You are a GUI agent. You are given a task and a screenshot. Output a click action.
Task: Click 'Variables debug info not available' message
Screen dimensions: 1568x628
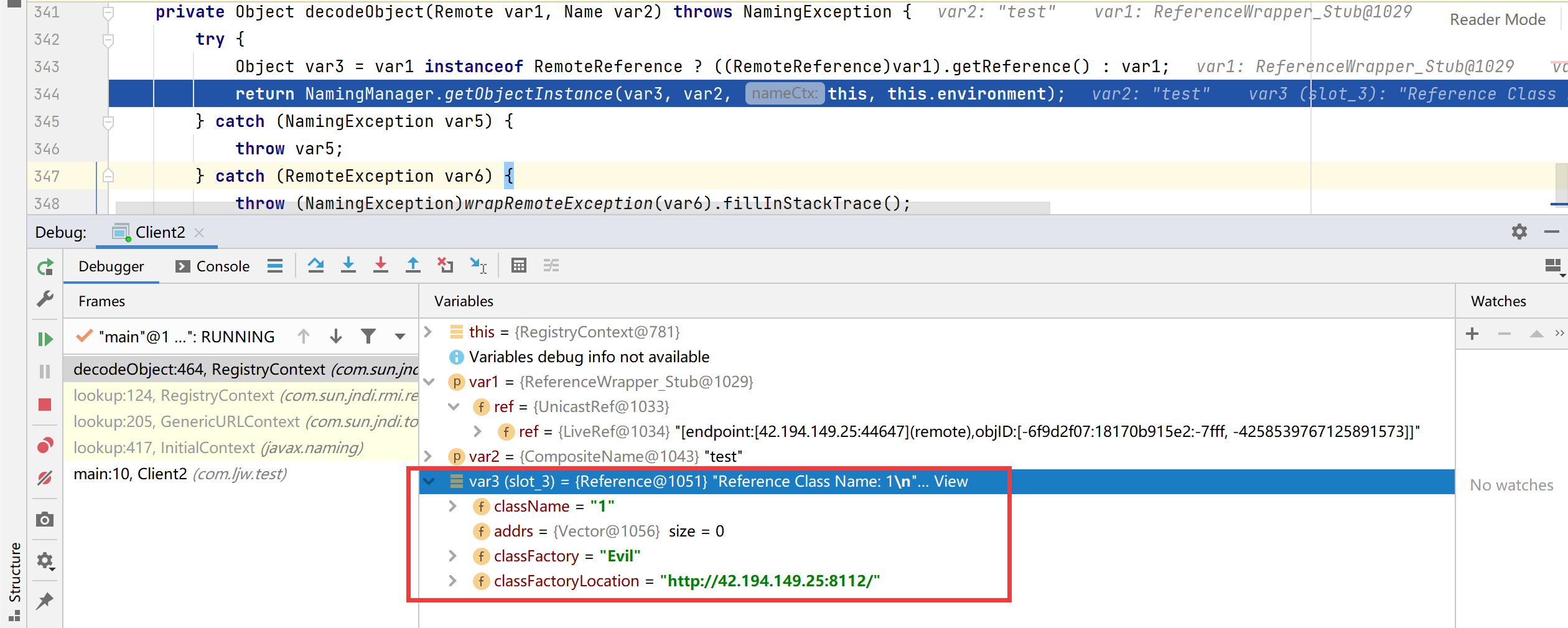589,357
